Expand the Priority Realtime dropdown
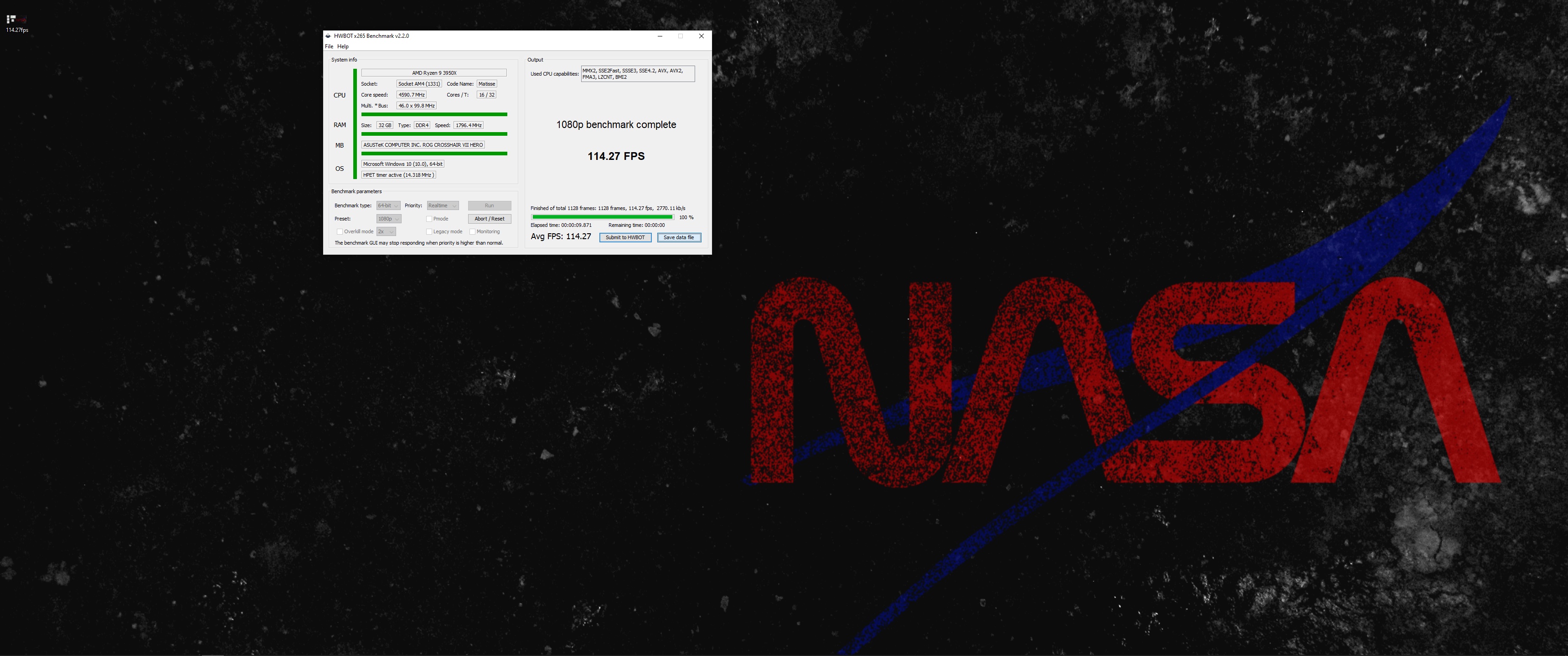Screen dimensions: 1568x656 pos(443,206)
